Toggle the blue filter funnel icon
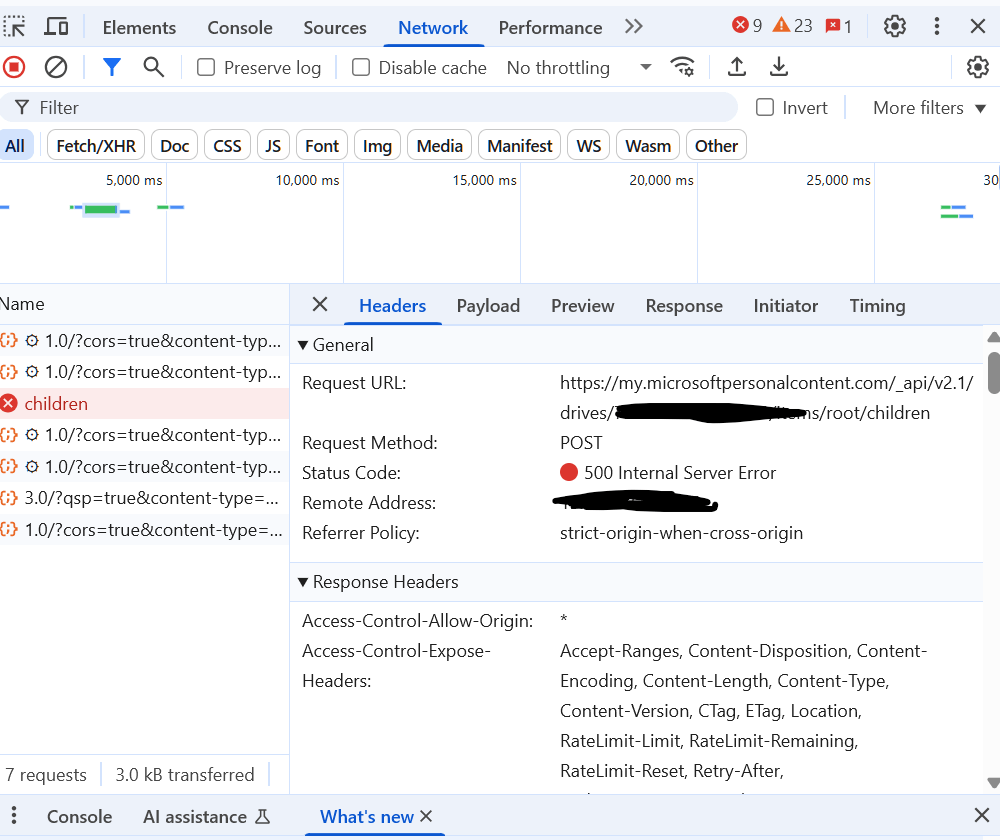 (112, 67)
